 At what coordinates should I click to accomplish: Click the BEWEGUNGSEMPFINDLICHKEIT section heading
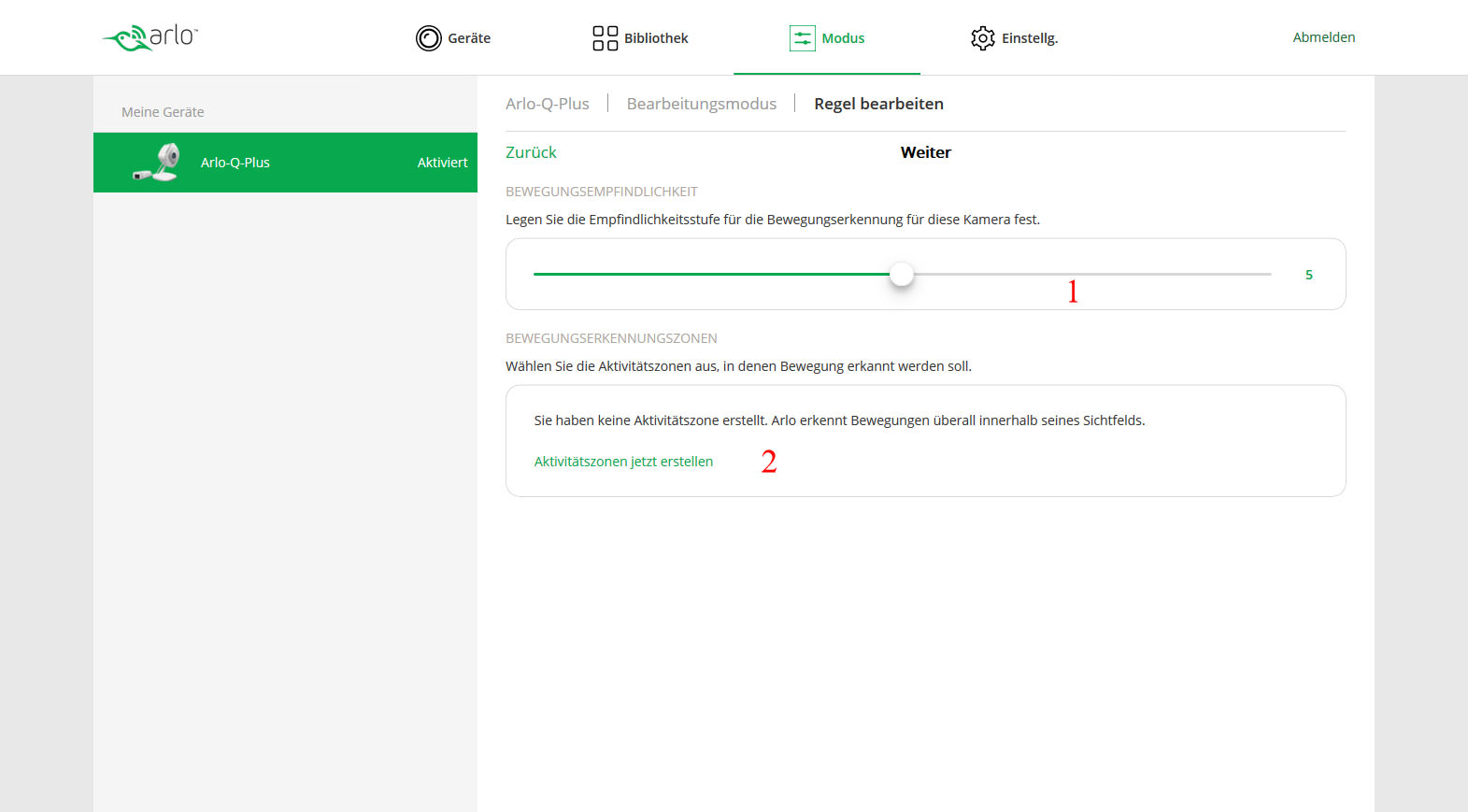[x=602, y=192]
